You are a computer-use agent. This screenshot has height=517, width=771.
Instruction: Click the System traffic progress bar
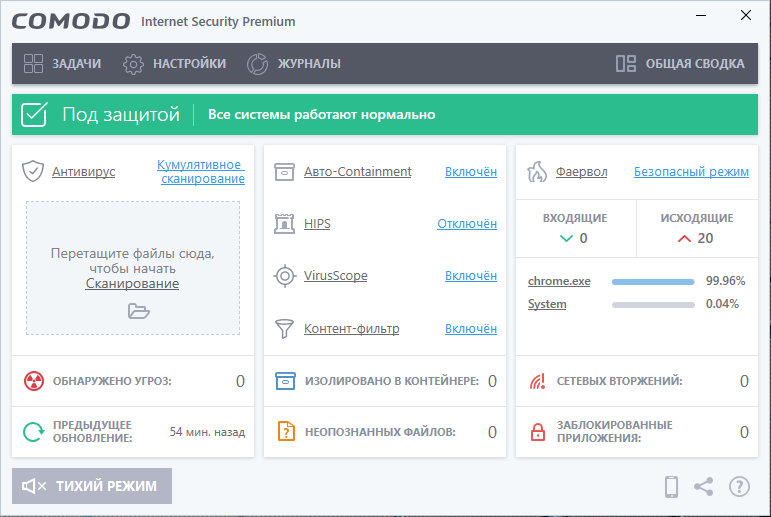653,305
